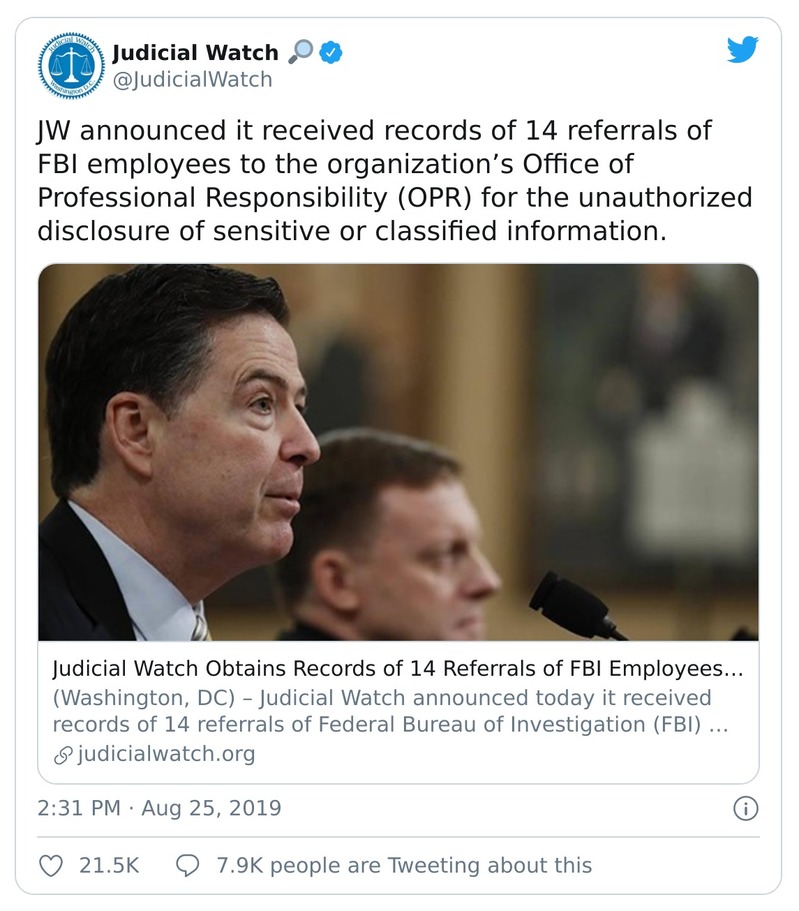Click the Twitter bird logo
The height and width of the screenshot is (911, 799).
pos(742,50)
